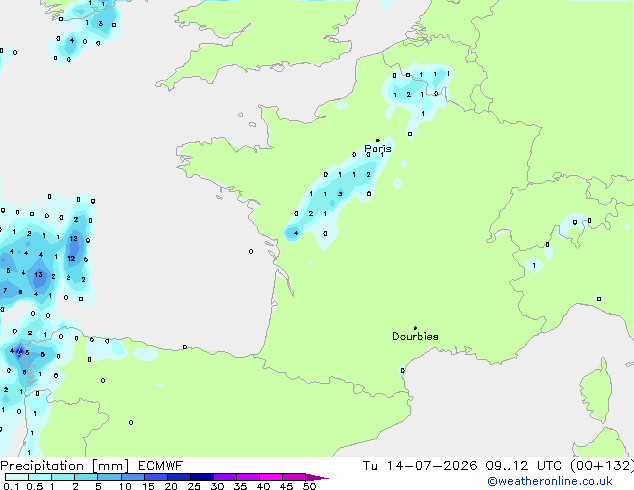Click the Dourbies location label
The height and width of the screenshot is (490, 634).
(415, 336)
